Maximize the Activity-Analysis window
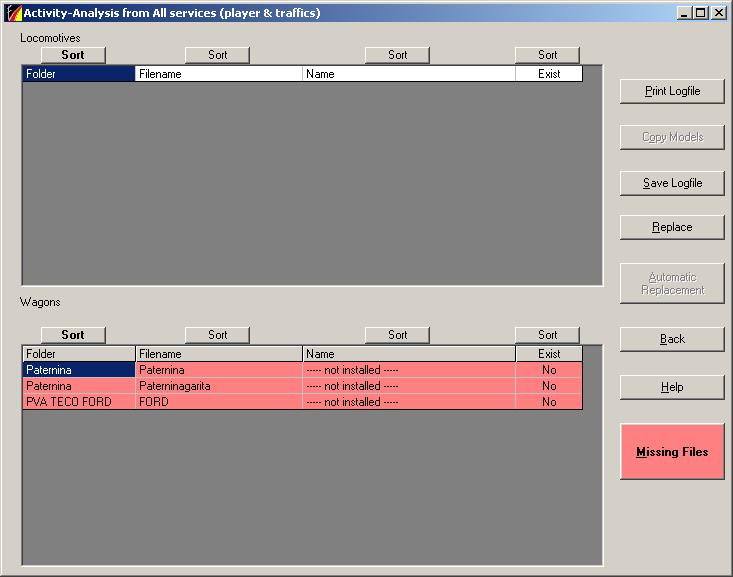This screenshot has height=577, width=733. (x=700, y=13)
